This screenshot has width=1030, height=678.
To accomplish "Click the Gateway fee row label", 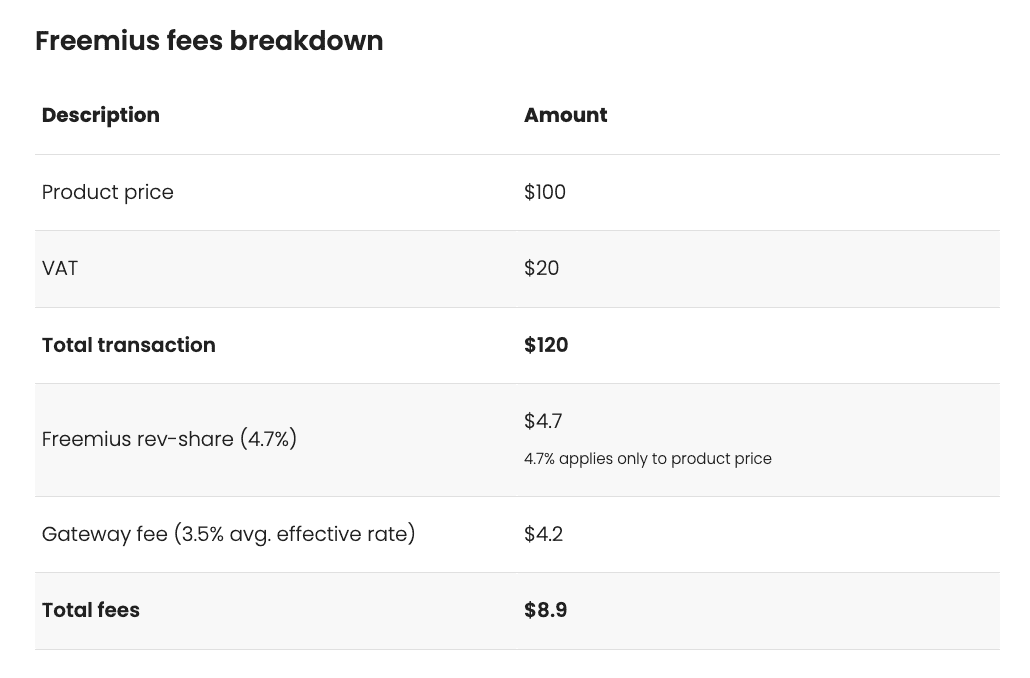I will tap(229, 534).
